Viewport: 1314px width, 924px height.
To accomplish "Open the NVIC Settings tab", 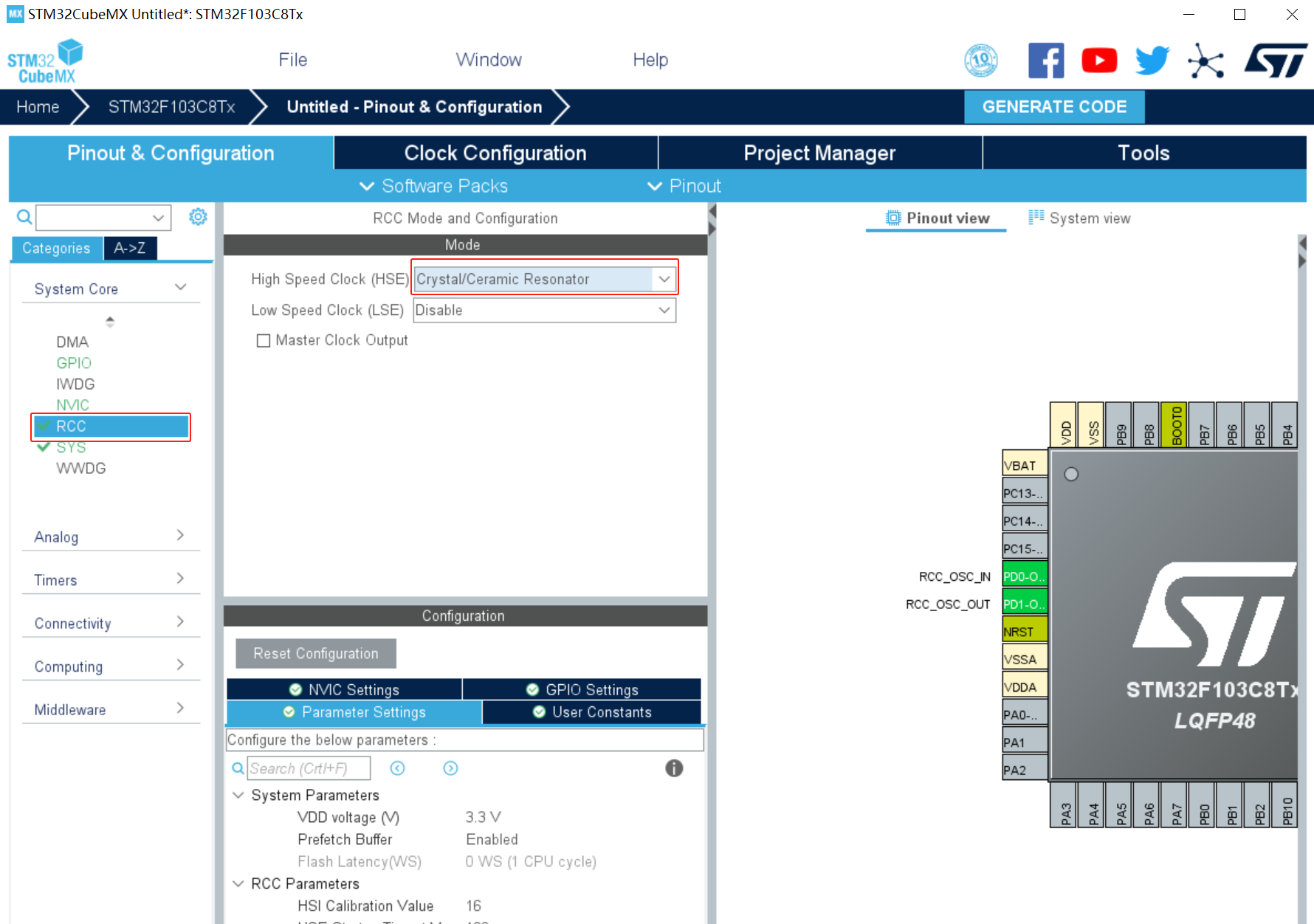I will [x=345, y=689].
